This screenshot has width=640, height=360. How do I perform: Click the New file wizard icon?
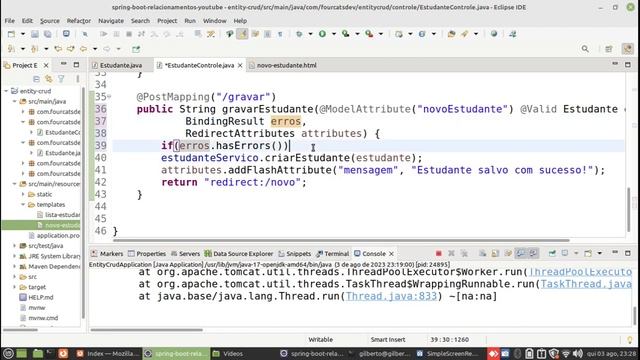pos(11,34)
